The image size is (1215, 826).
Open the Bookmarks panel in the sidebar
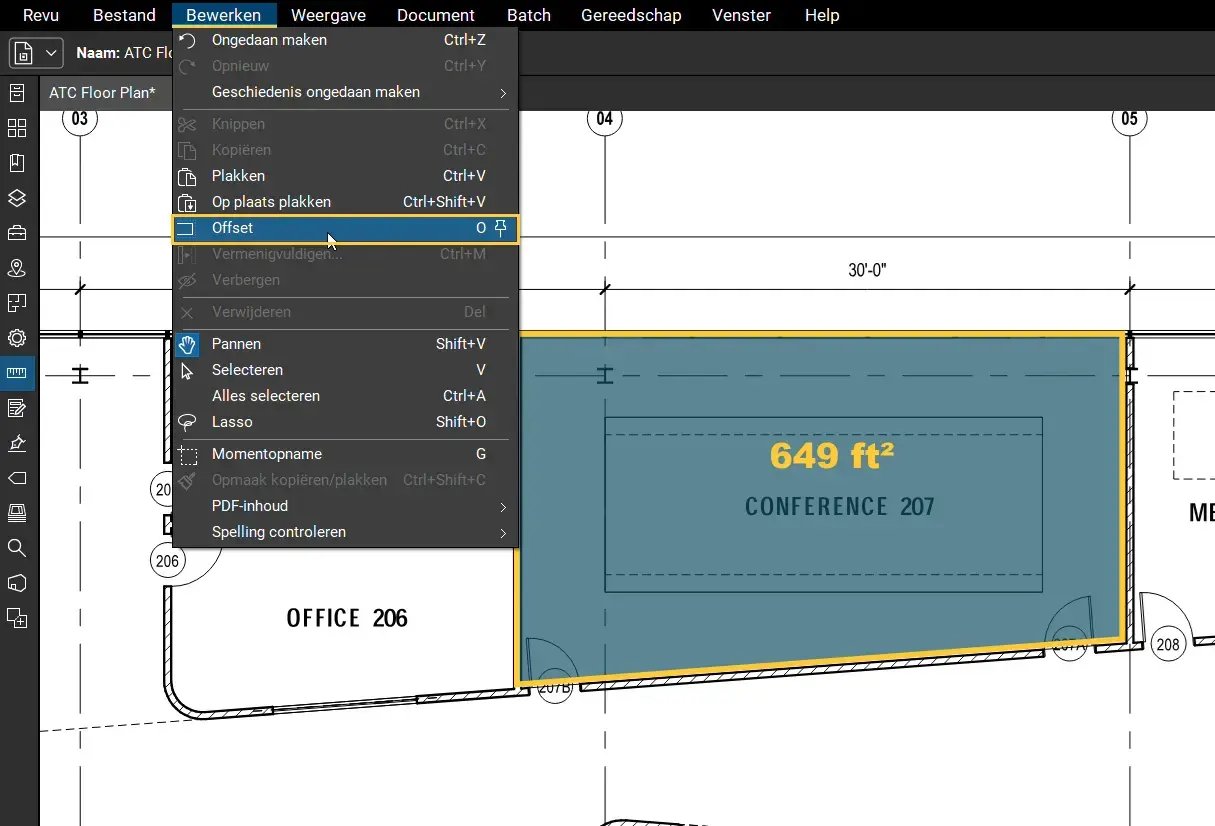point(17,163)
